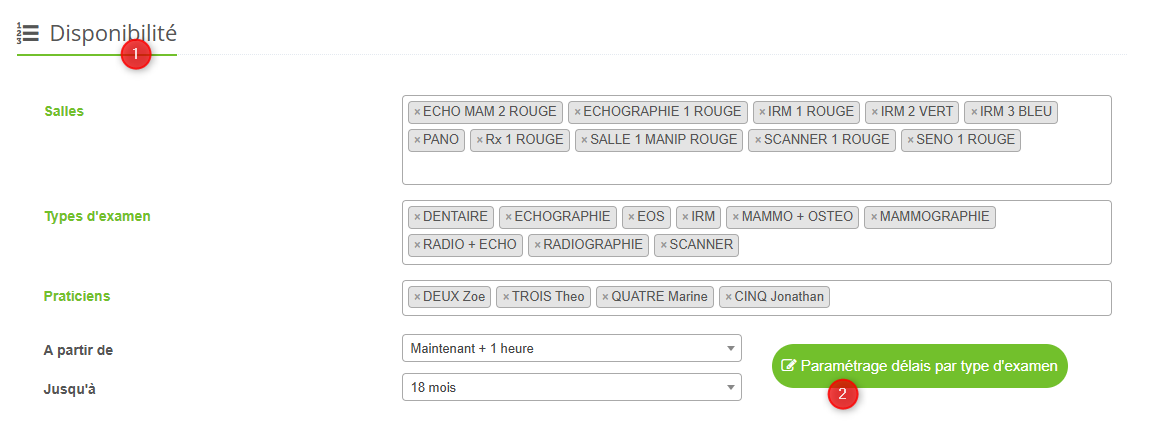
Task: Click Paramétrage délais par type d'examen button
Action: [920, 366]
